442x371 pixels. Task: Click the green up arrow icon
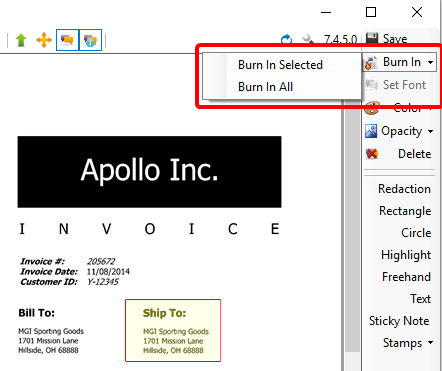tap(21, 40)
